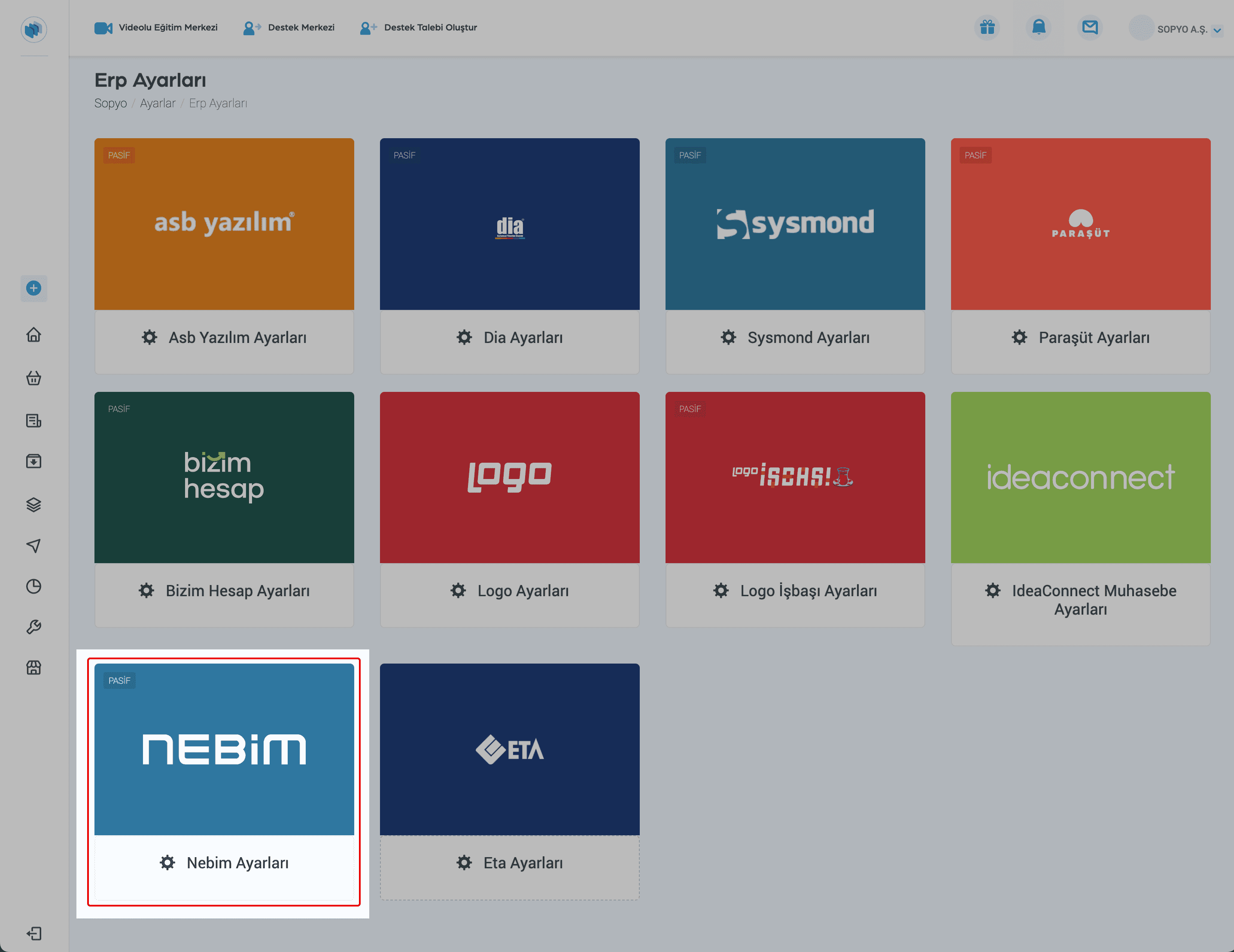Open the pie chart reports icon in sidebar

point(34,586)
